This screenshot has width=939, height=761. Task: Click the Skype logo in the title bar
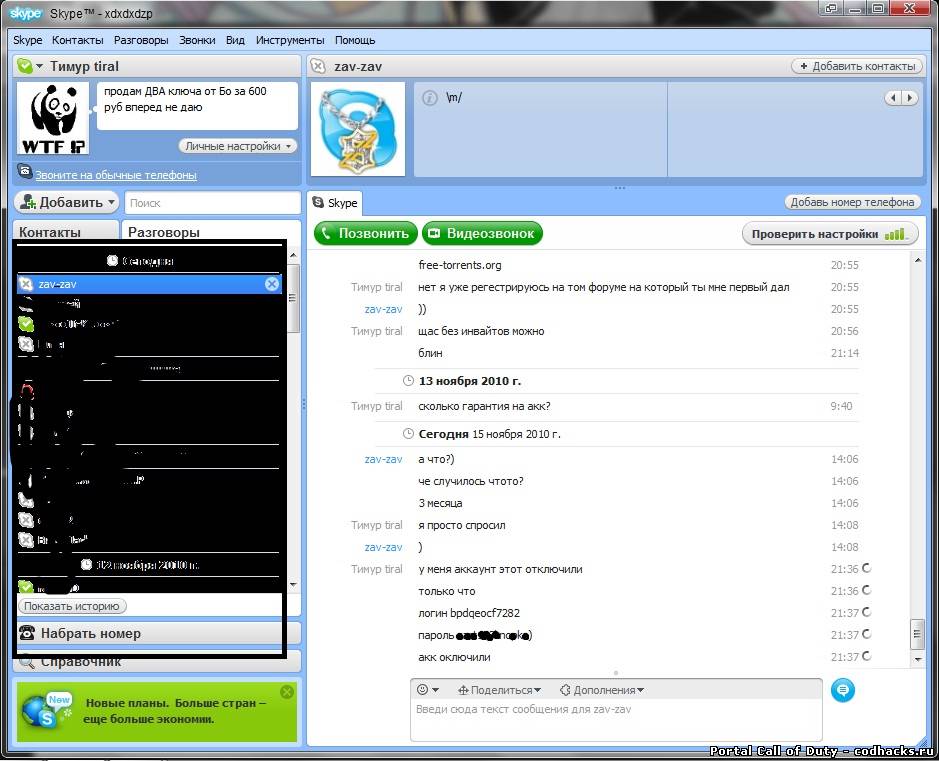(25, 13)
